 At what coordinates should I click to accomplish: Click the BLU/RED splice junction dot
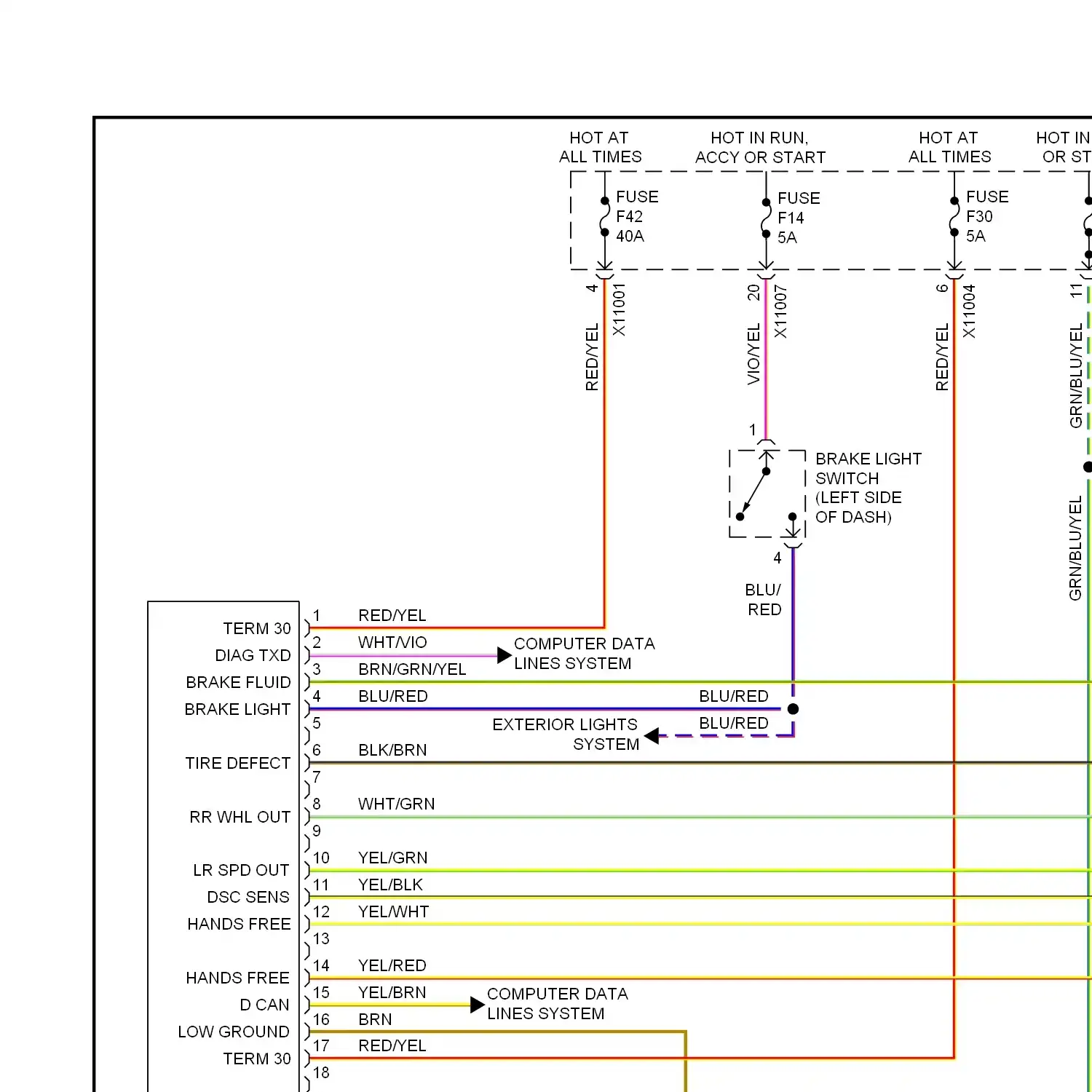[794, 709]
